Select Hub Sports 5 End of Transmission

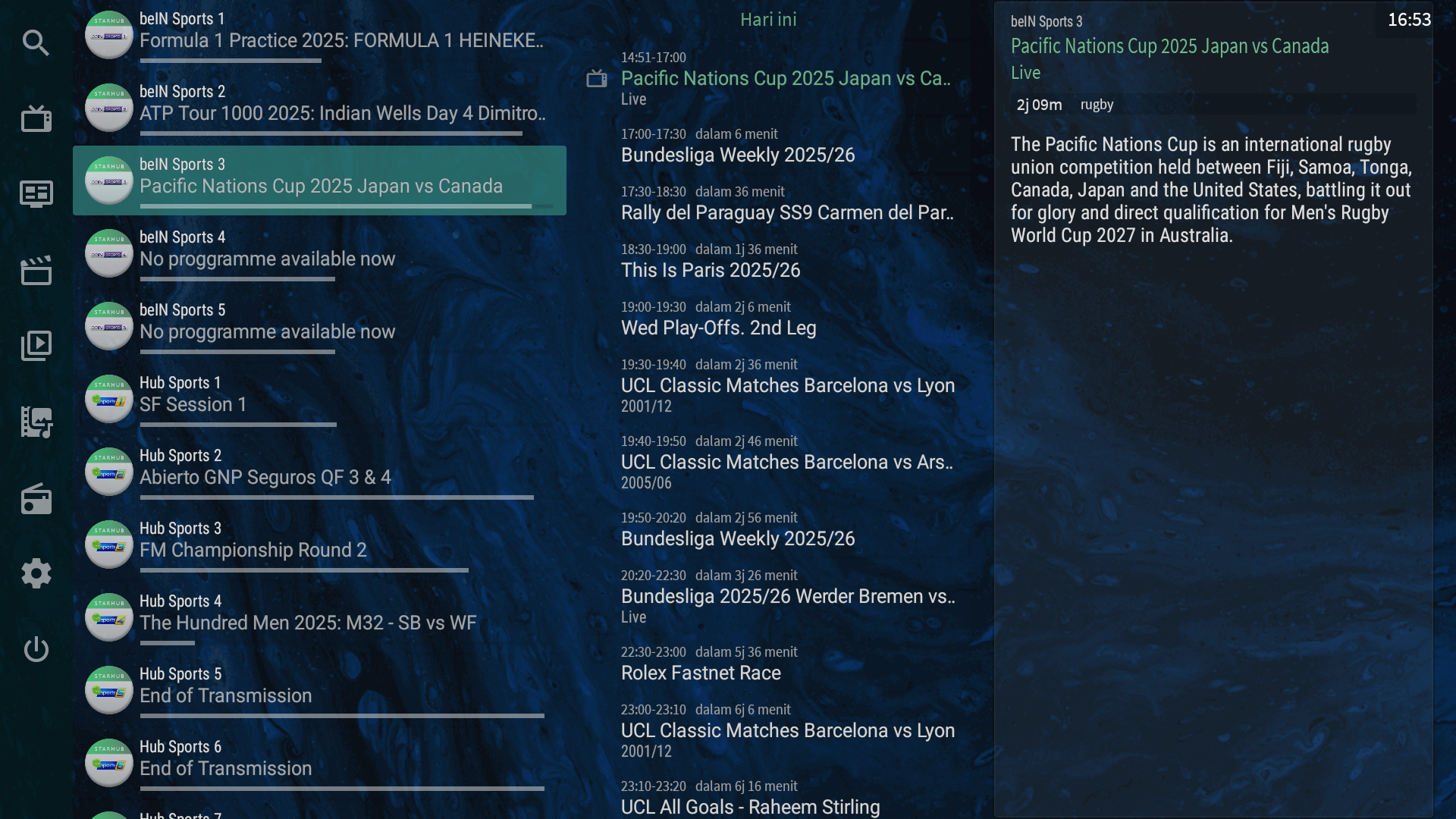pyautogui.click(x=319, y=690)
